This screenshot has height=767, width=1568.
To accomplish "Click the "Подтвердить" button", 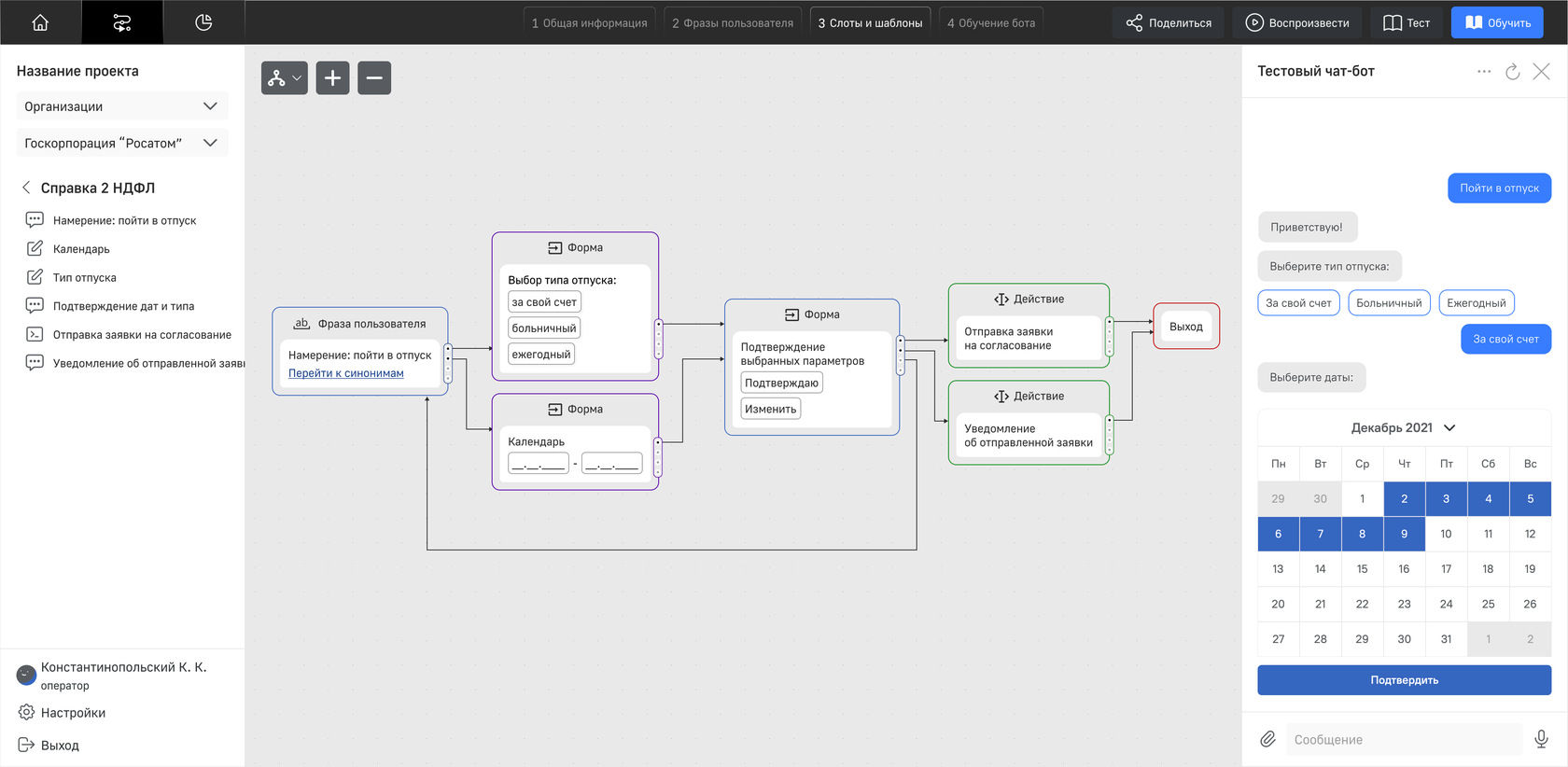I will click(1404, 680).
